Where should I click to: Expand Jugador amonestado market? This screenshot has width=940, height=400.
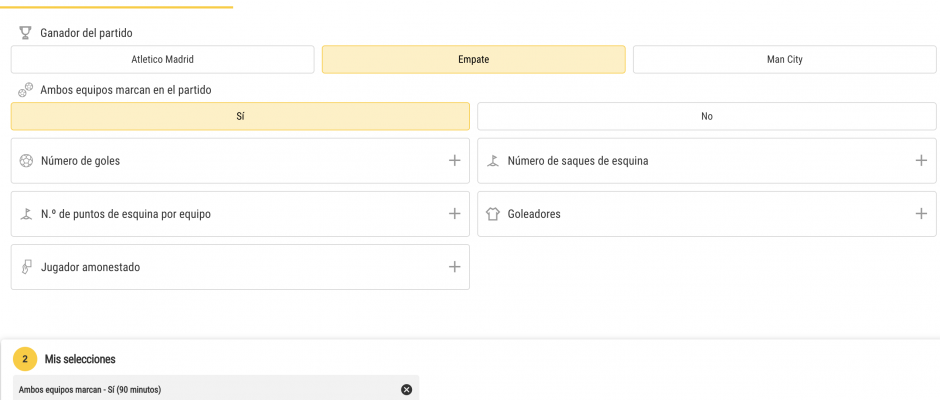click(454, 267)
